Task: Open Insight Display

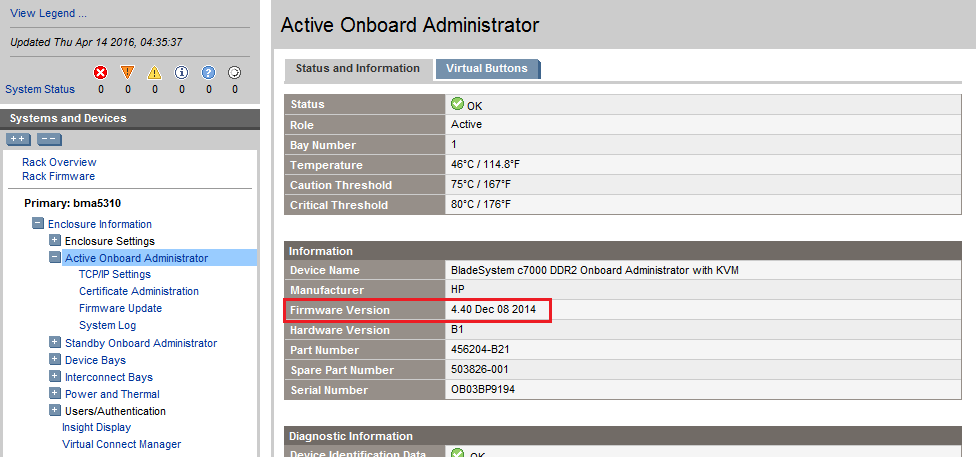Action: pyautogui.click(x=96, y=427)
